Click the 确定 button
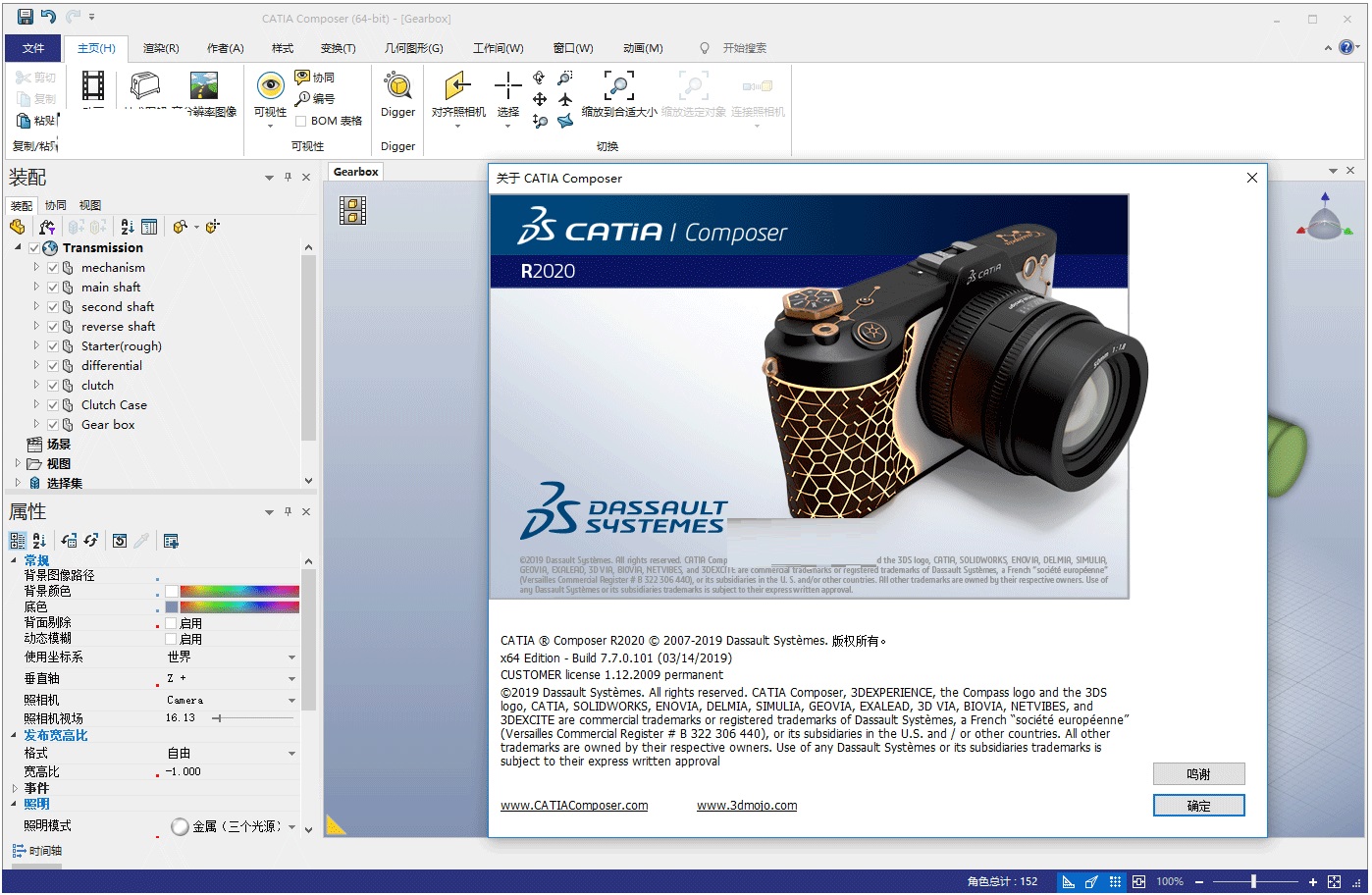The height and width of the screenshot is (895, 1372). coord(1198,806)
